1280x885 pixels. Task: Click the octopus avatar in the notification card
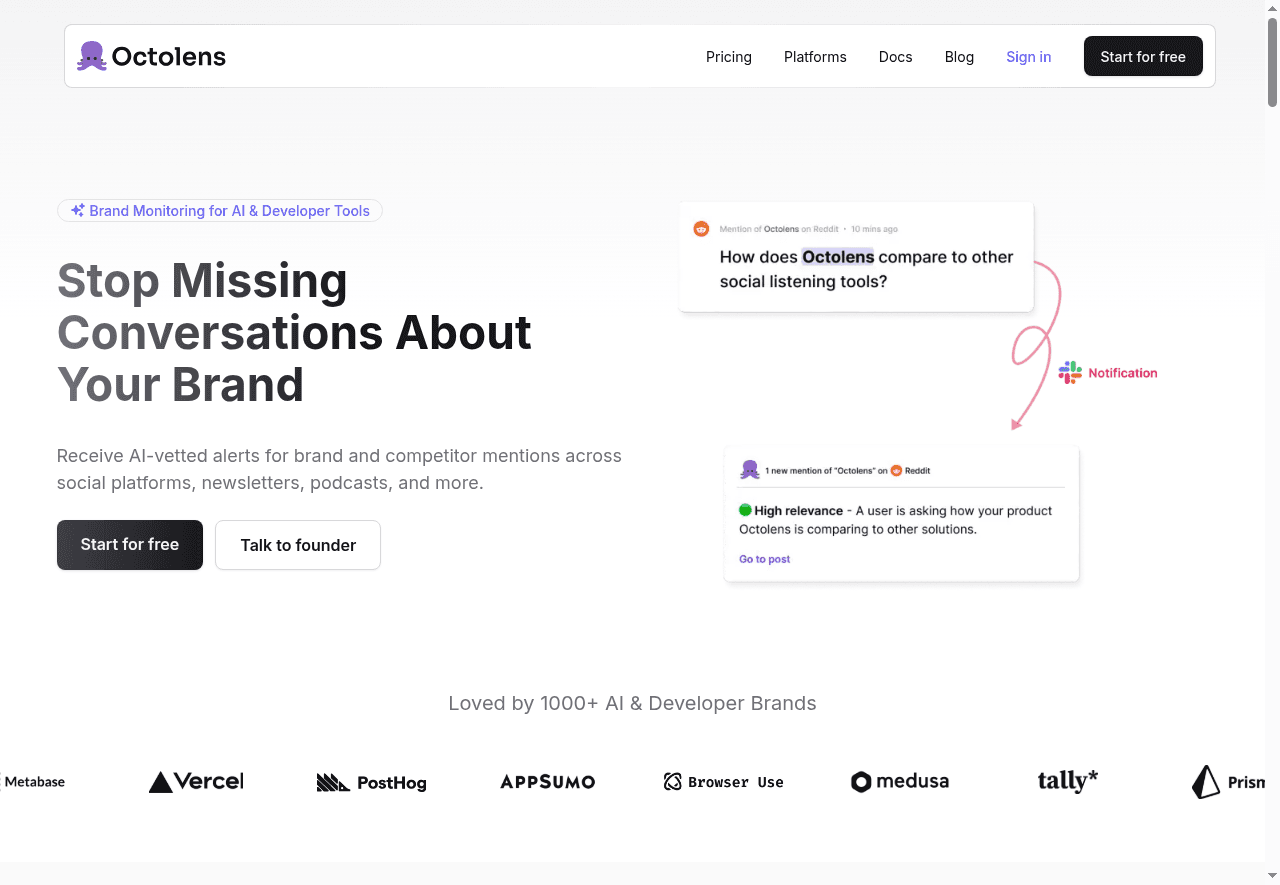click(x=750, y=470)
